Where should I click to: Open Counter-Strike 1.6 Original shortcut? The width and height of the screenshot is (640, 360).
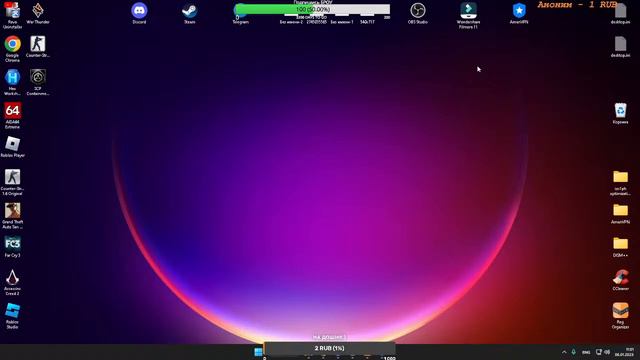click(x=12, y=182)
